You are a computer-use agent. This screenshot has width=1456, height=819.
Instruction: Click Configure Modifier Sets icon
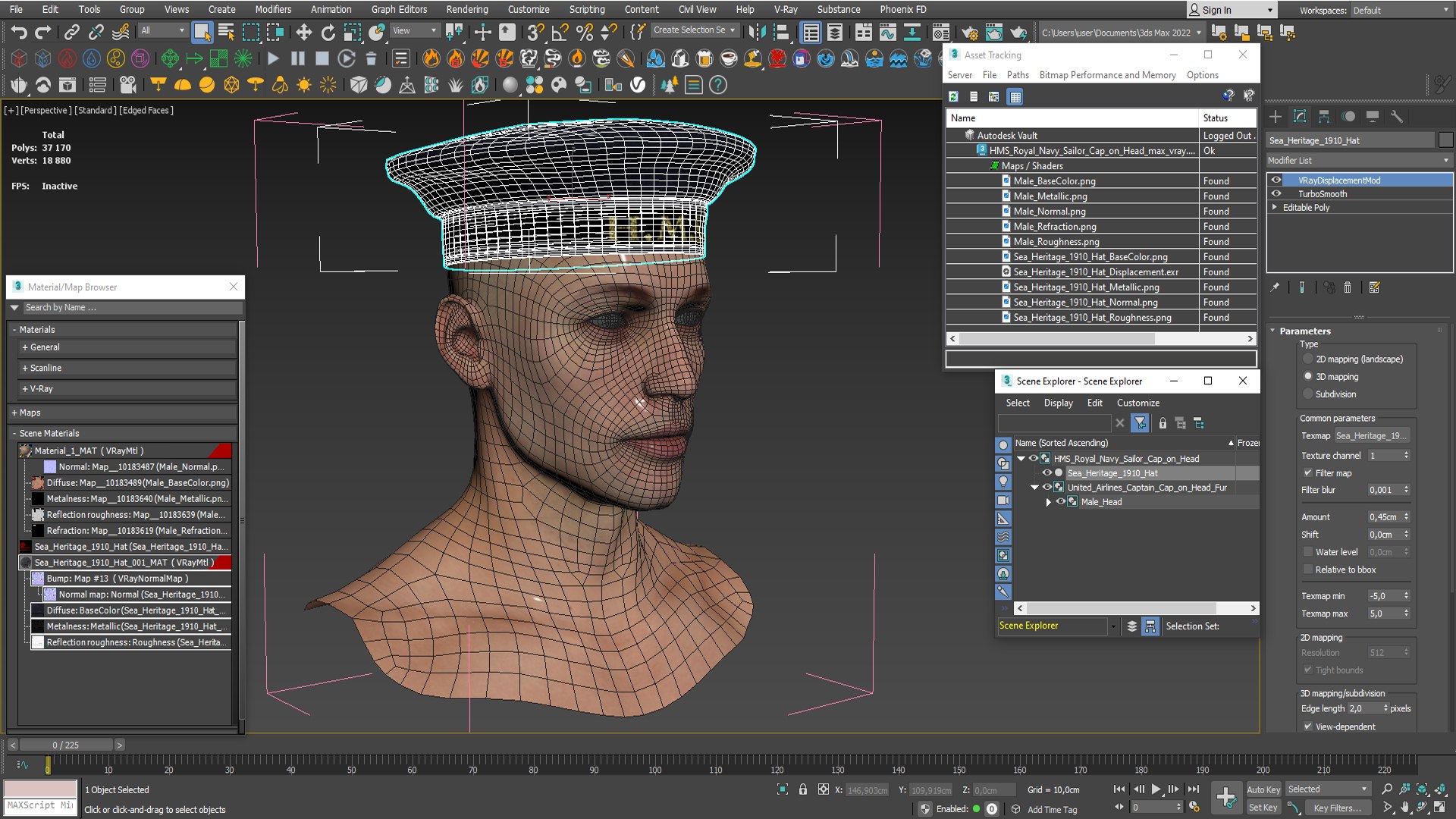(1374, 287)
